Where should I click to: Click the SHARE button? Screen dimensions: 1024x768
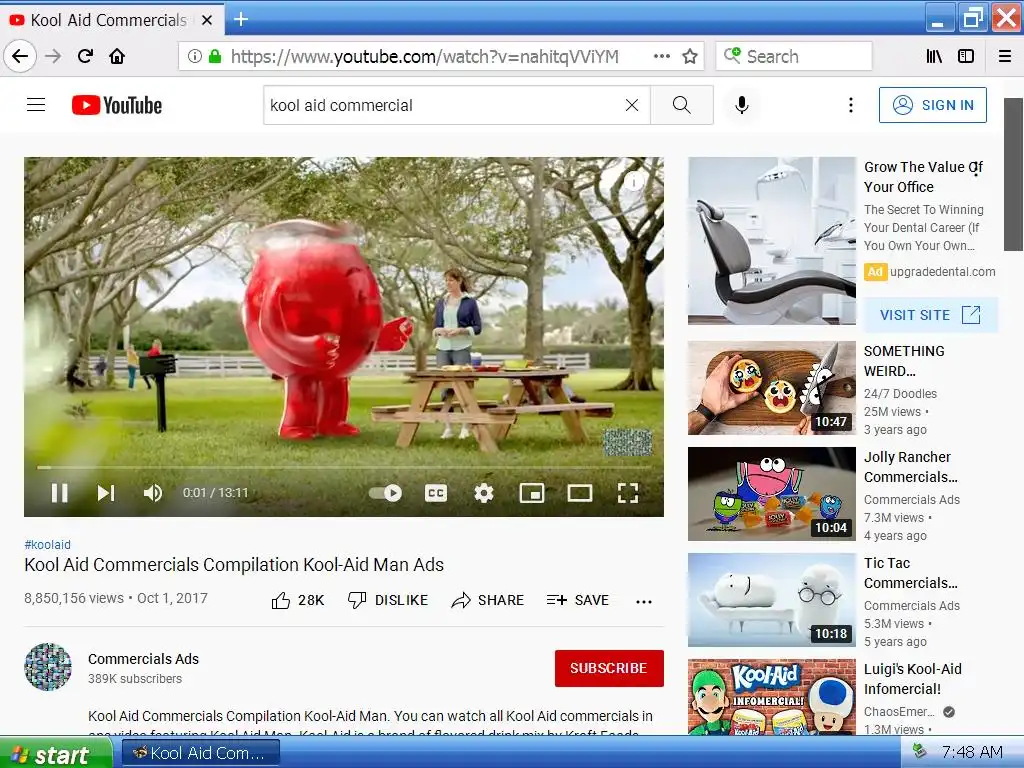tap(488, 600)
